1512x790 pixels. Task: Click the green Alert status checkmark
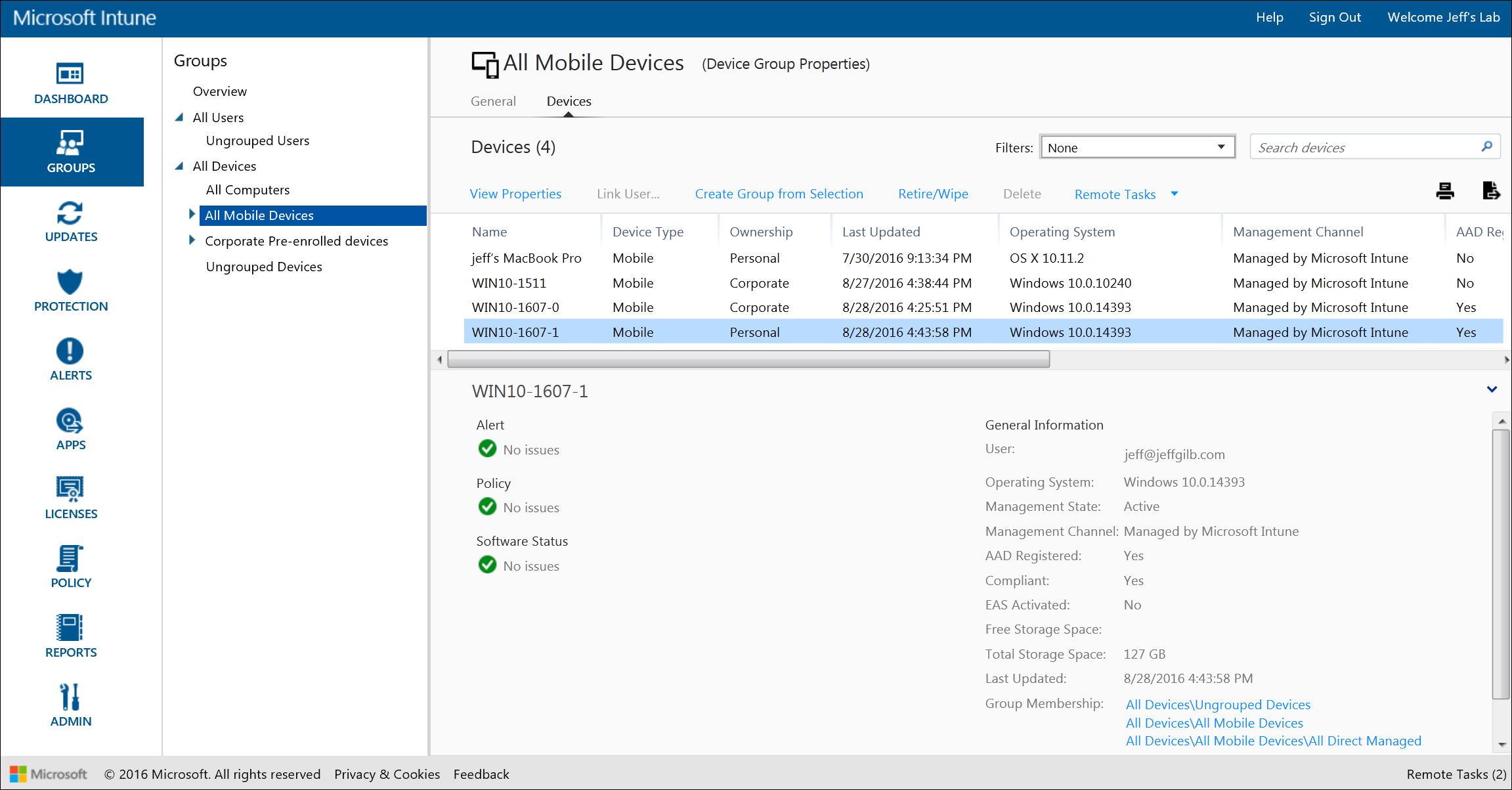click(487, 449)
